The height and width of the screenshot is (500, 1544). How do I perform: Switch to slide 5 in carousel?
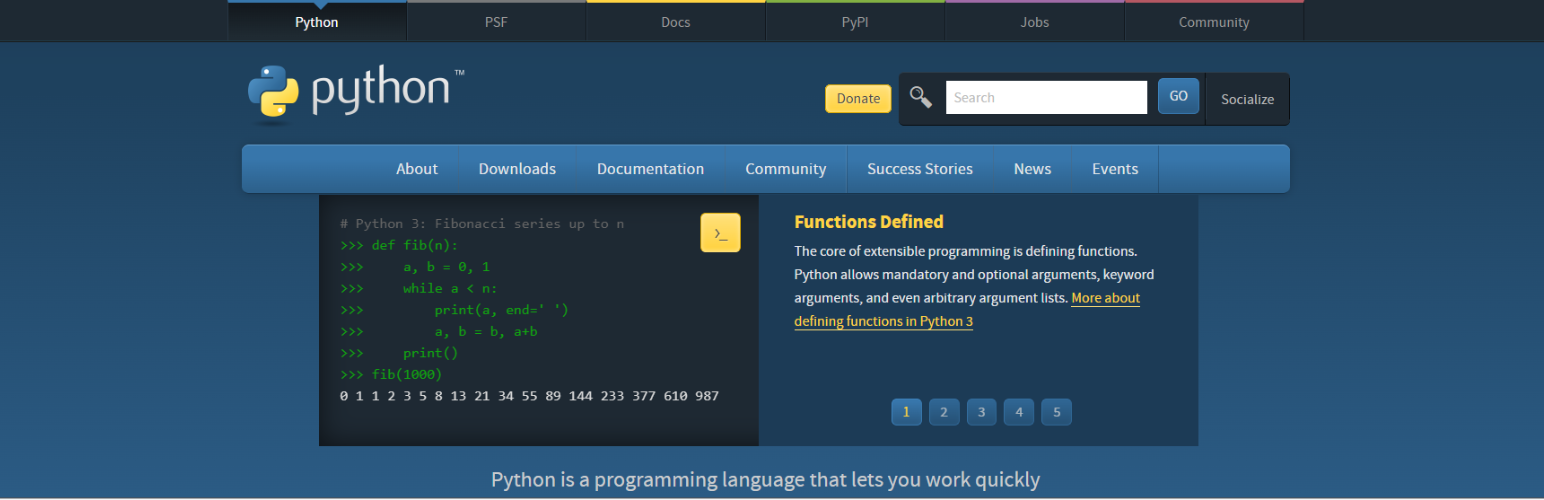(1056, 412)
